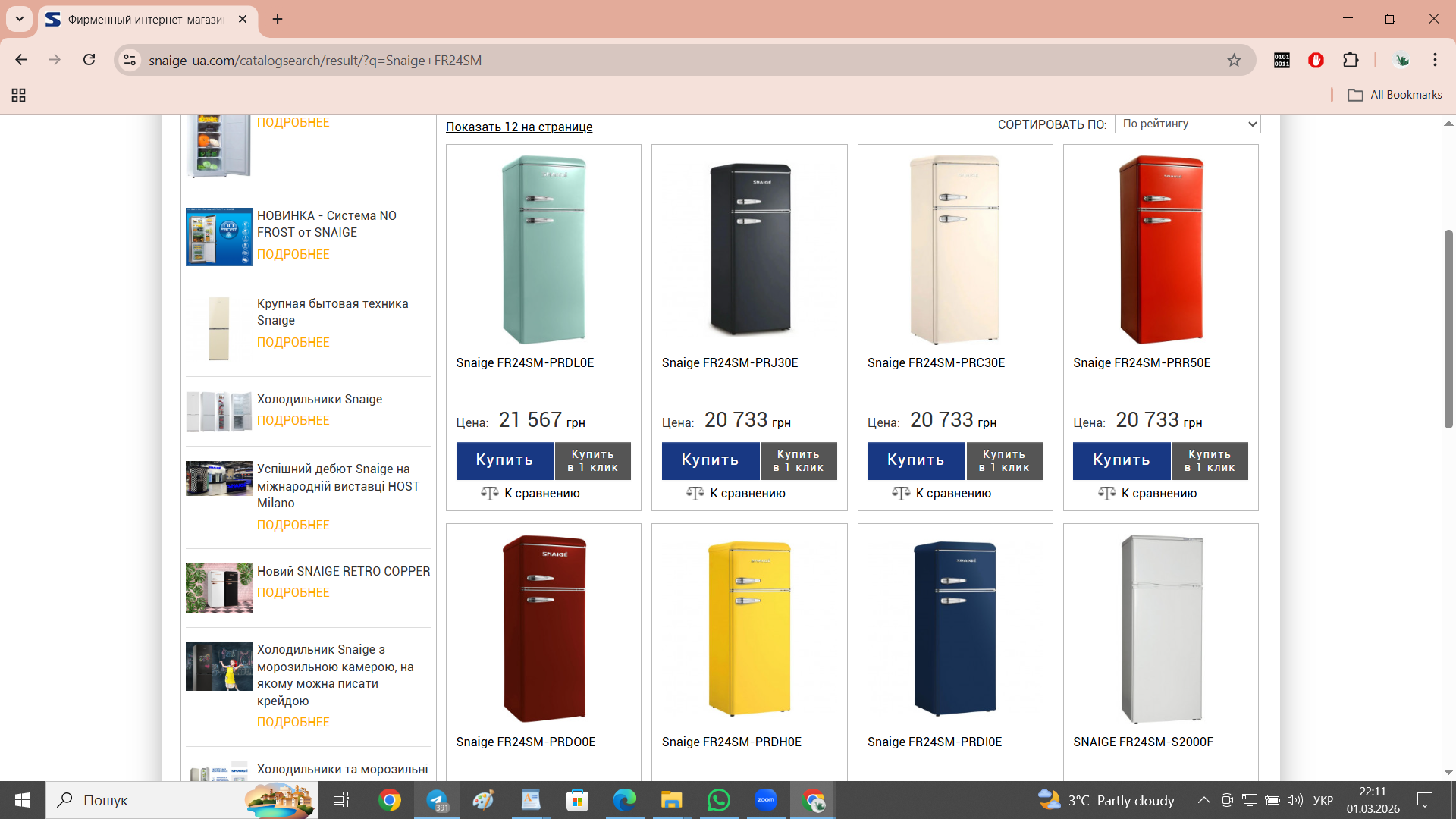Image resolution: width=1456 pixels, height=819 pixels.
Task: Open the tab grid apps icon
Action: click(18, 95)
